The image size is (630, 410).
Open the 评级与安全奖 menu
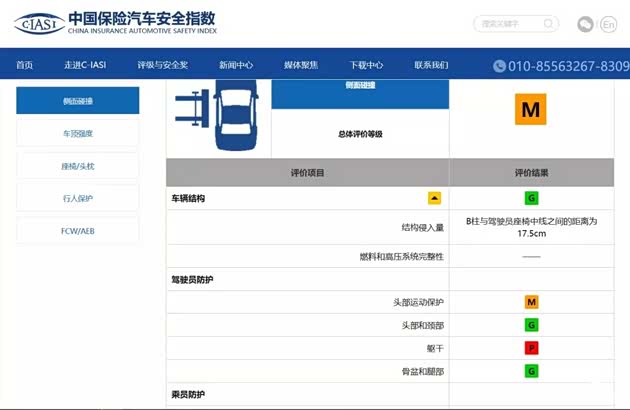163,66
